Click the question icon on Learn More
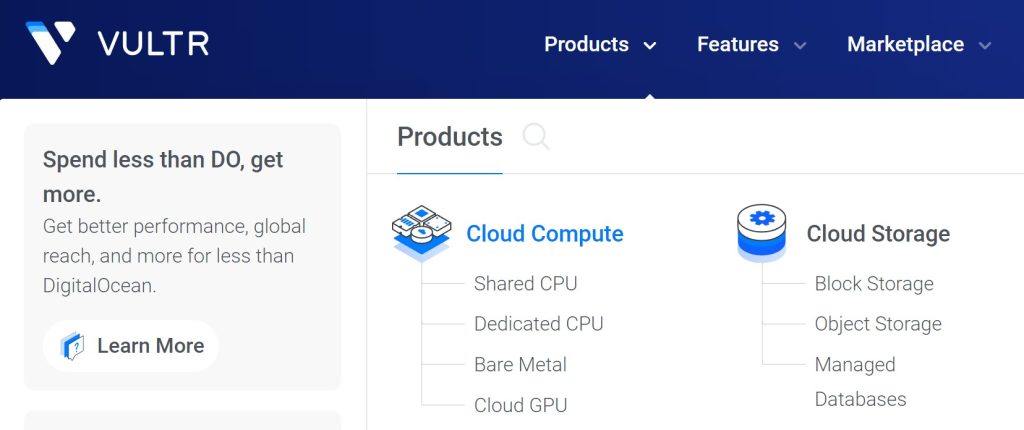1024x430 pixels. 72,346
